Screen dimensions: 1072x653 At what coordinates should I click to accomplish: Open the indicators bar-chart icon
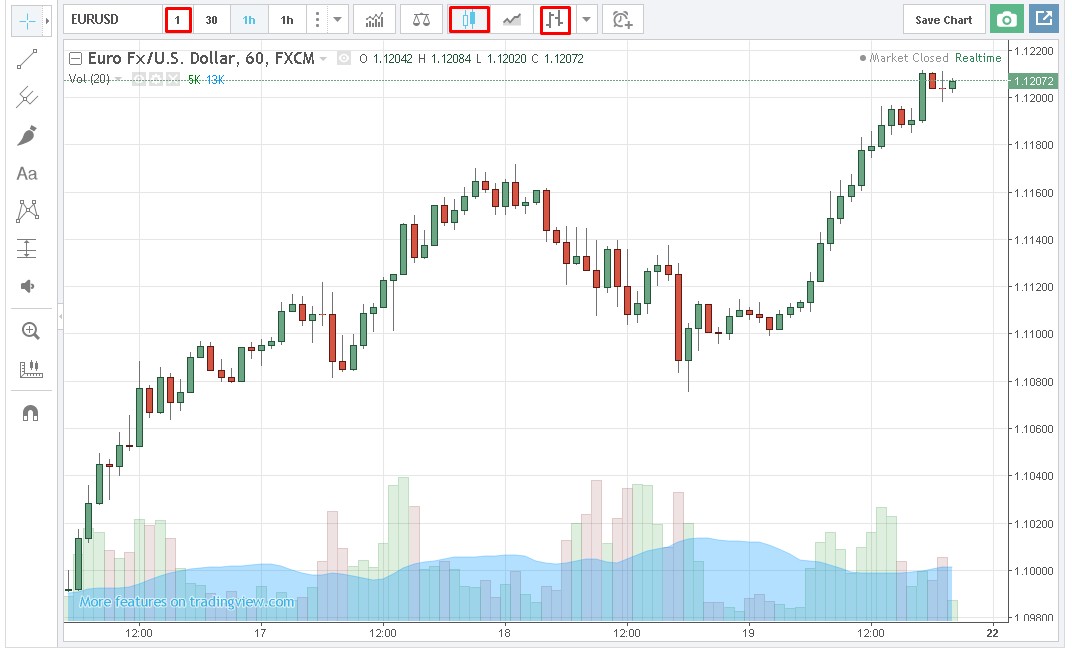(x=375, y=20)
